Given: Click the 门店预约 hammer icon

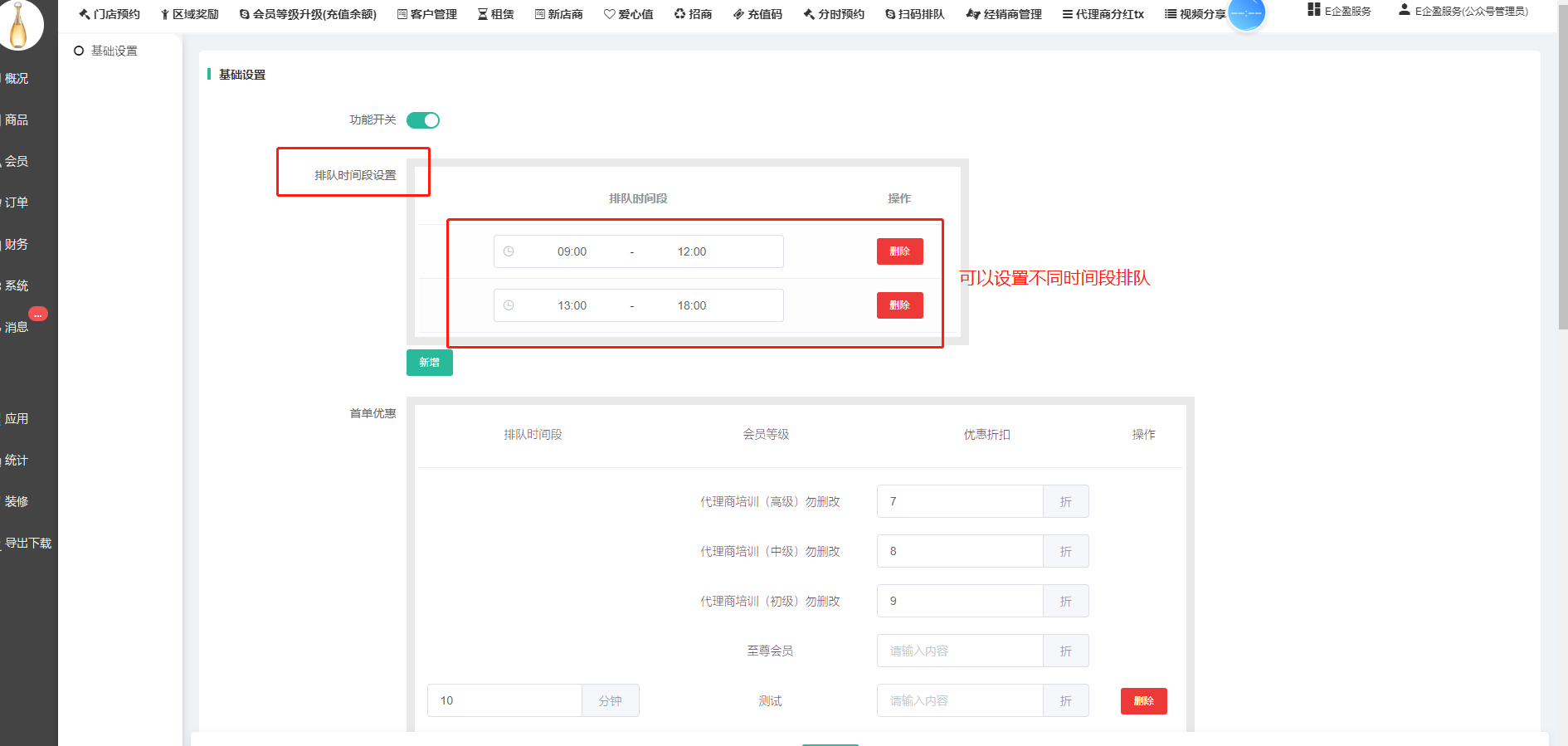Looking at the screenshot, I should pos(84,14).
